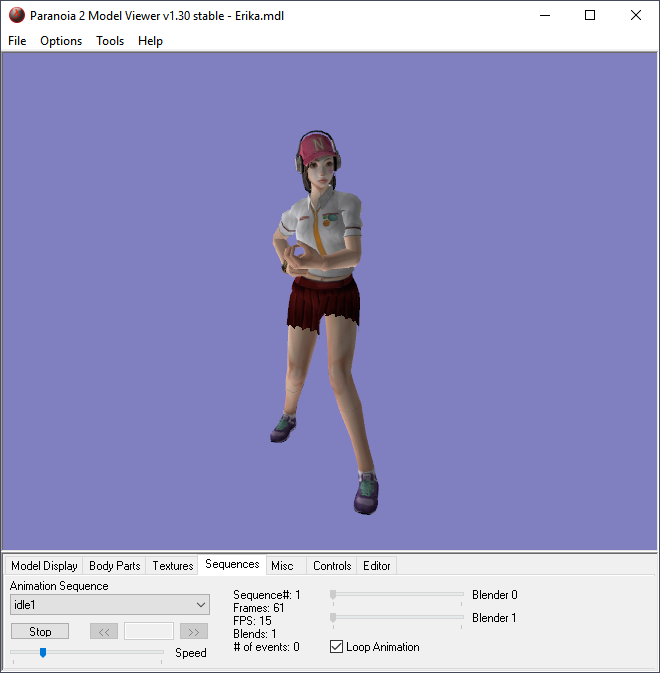Select the Sequences tab
This screenshot has height=673, width=660.
pos(232,564)
